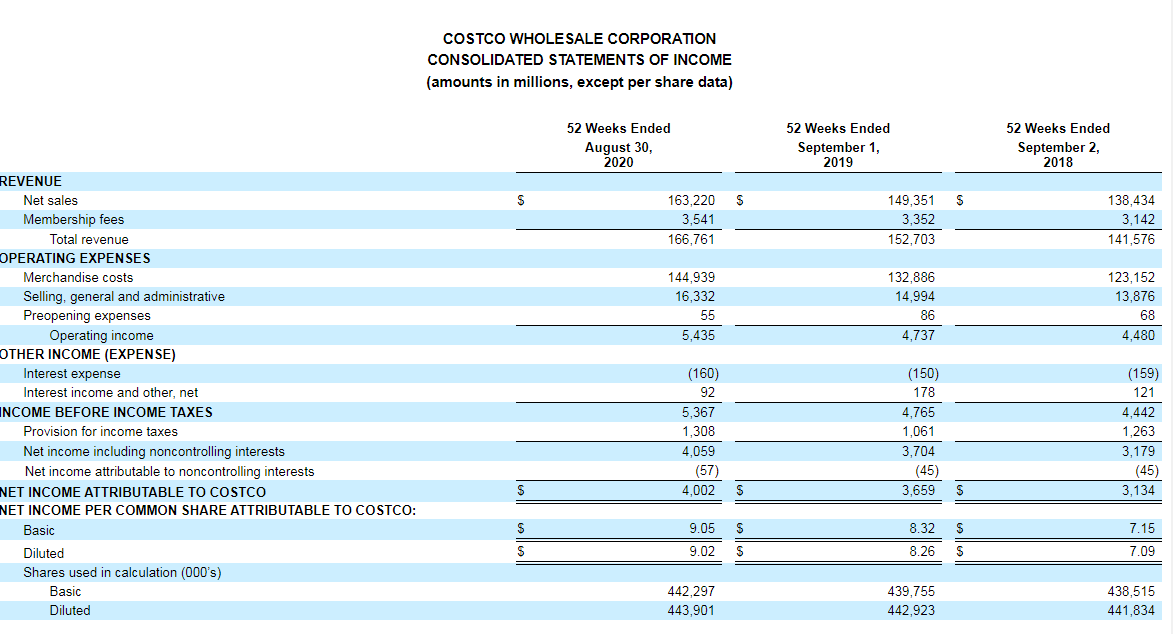Select Costco net income value 4,002

coord(698,490)
